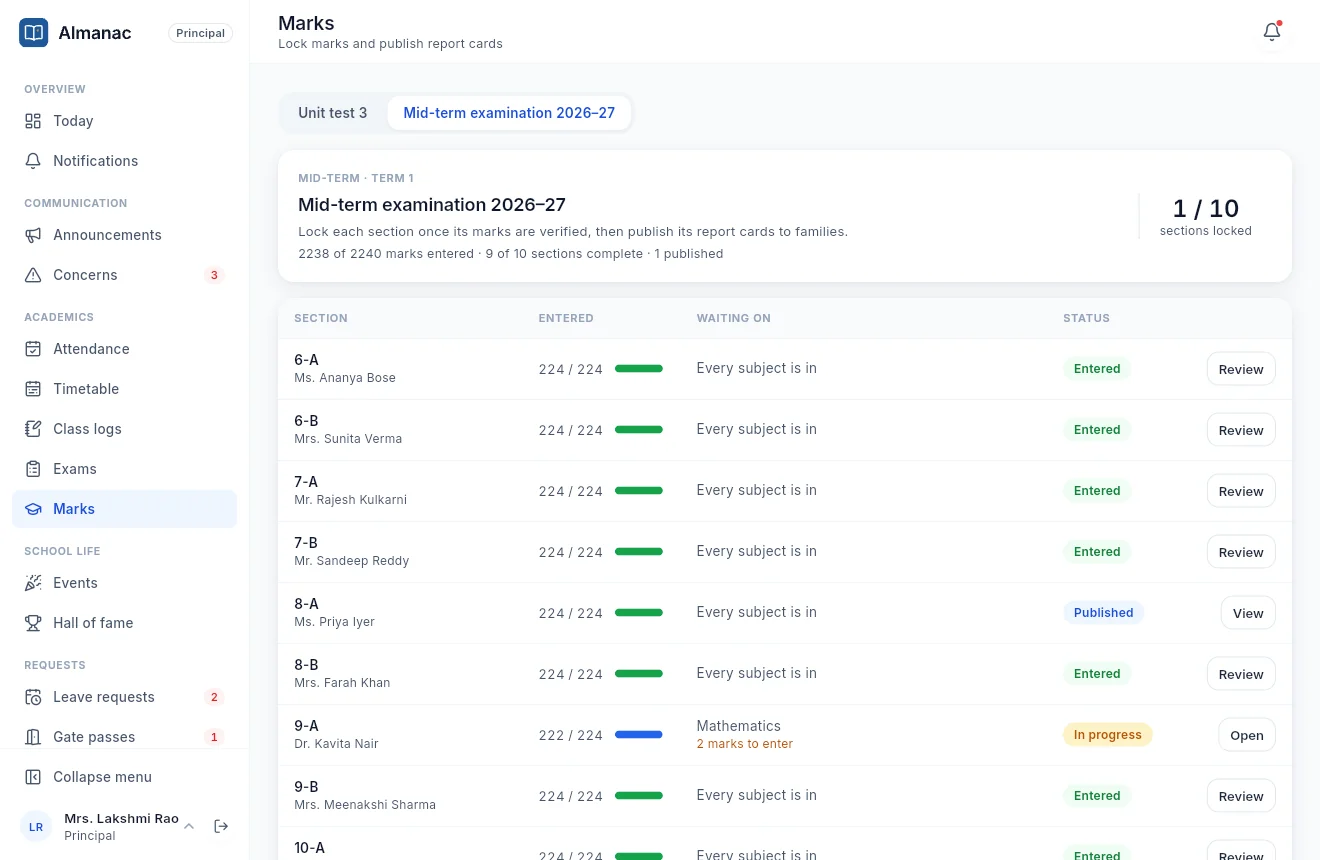The height and width of the screenshot is (860, 1320).
Task: Click Collapse menu label
Action: click(103, 777)
